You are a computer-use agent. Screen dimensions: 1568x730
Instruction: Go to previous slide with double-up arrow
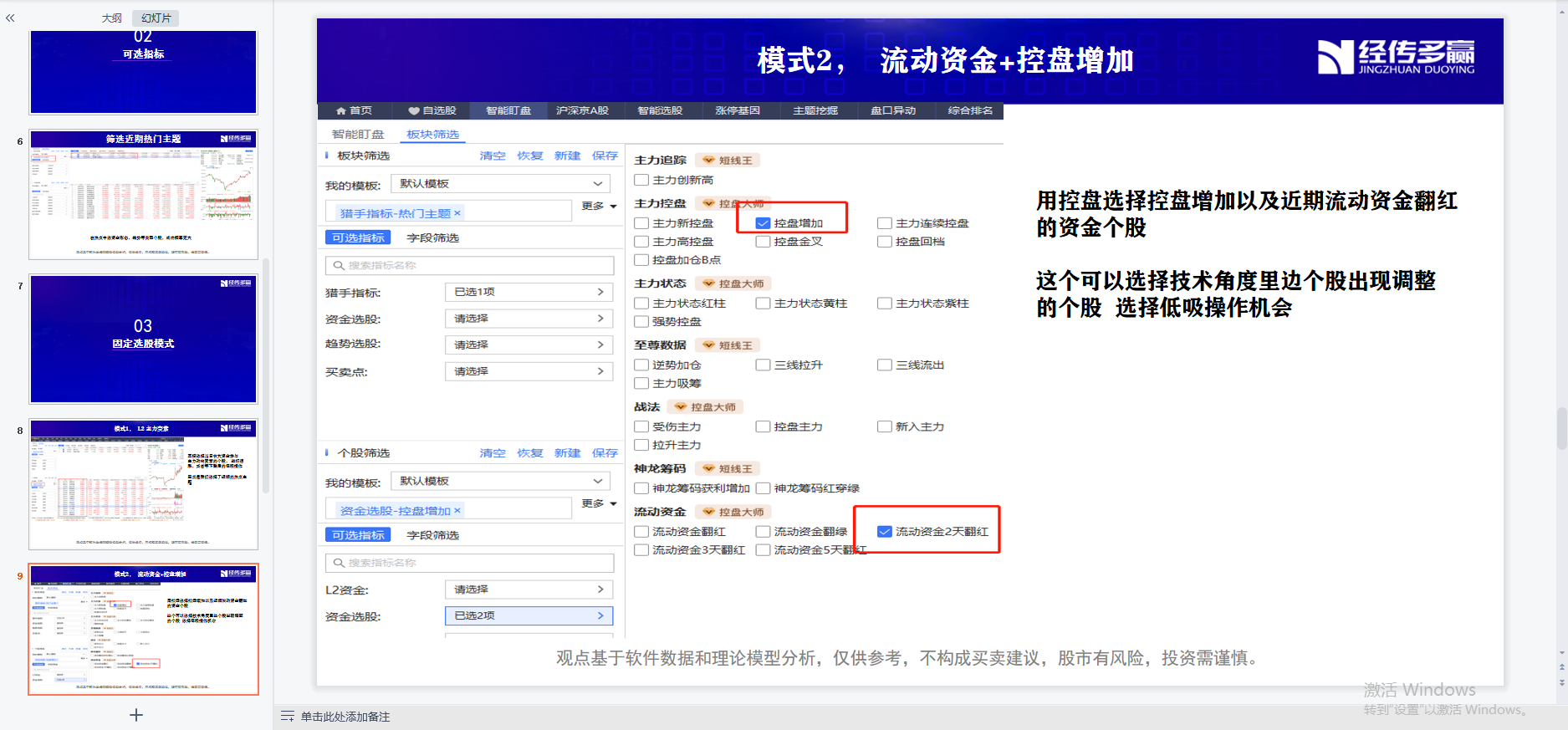point(1562,668)
